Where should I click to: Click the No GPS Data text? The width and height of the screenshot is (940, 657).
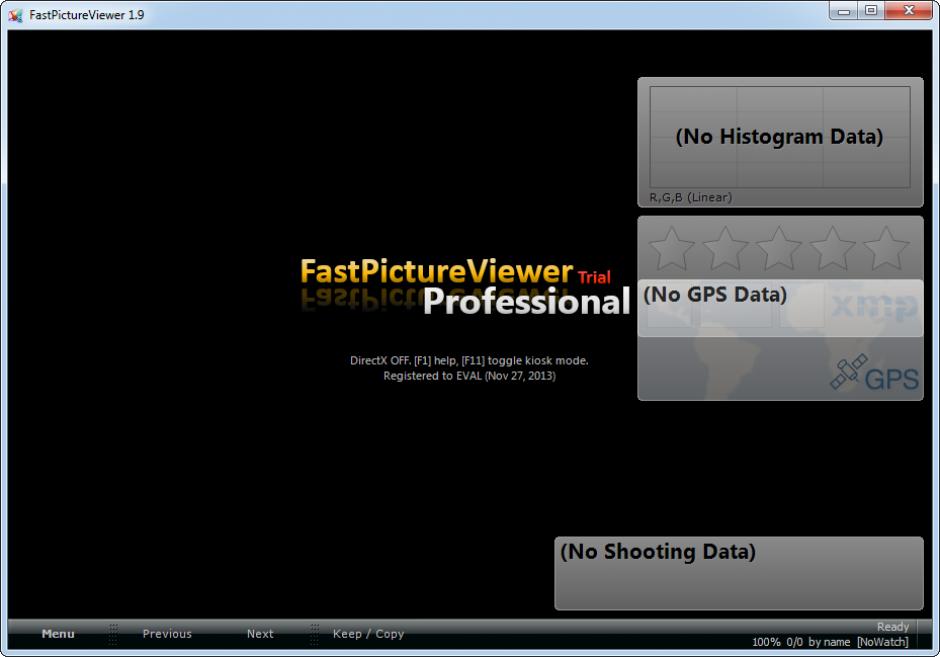(x=715, y=294)
